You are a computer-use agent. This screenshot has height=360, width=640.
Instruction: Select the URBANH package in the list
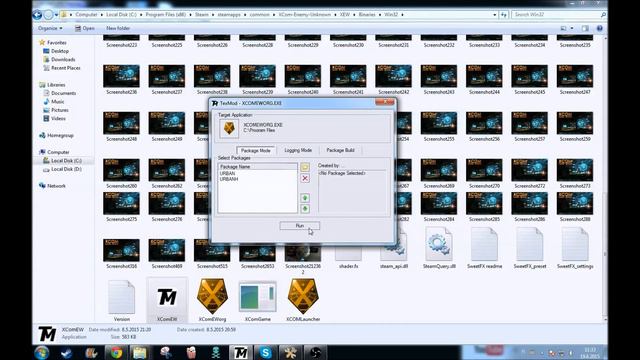[229, 179]
